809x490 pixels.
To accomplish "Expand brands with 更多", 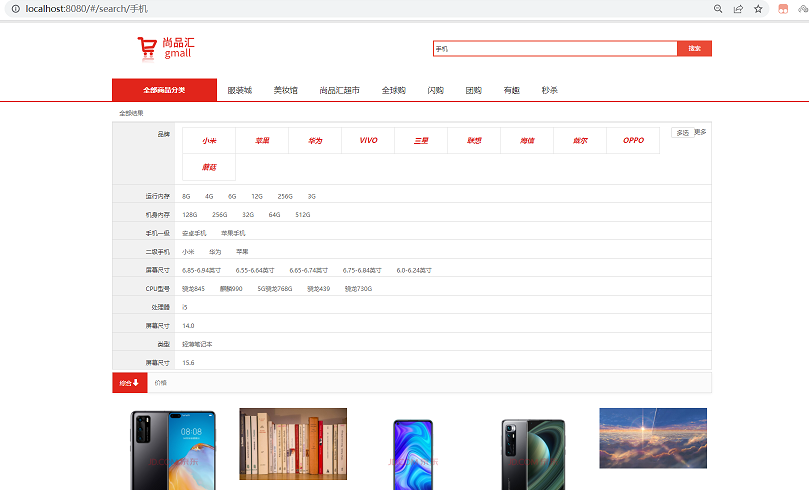I will pos(701,132).
